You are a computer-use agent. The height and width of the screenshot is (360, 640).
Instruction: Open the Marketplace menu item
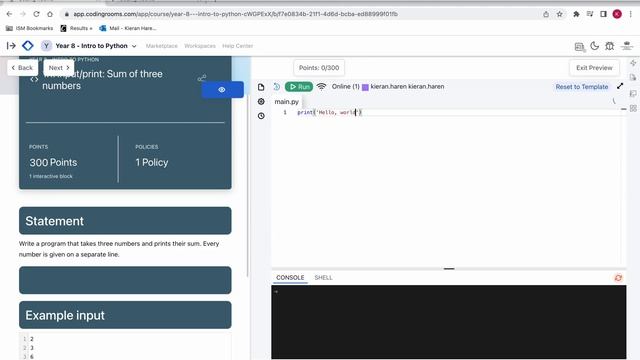[x=162, y=46]
